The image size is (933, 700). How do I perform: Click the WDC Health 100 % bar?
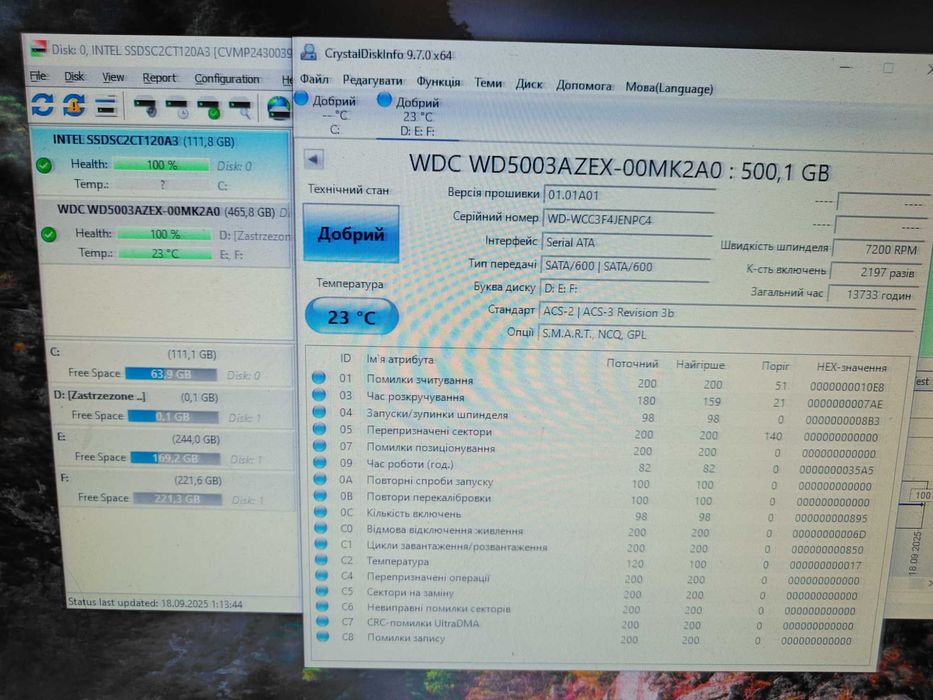165,234
